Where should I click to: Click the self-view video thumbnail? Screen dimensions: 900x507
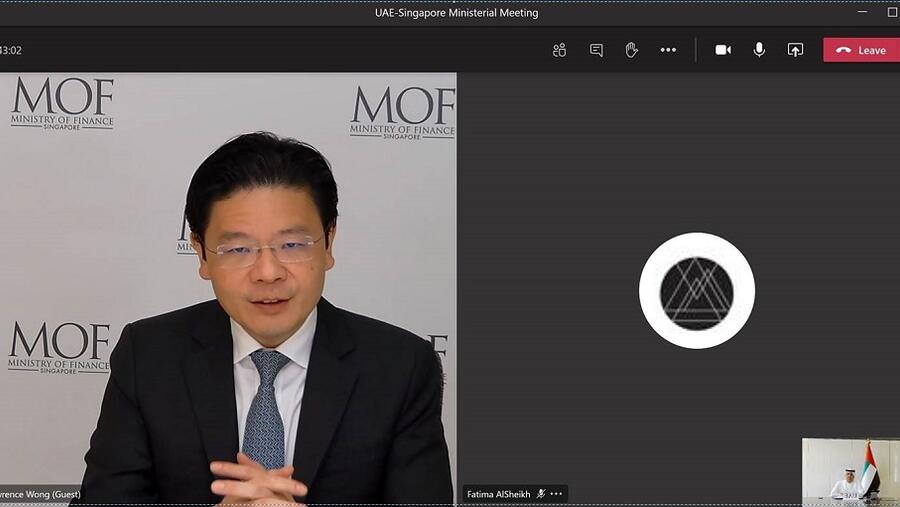tap(851, 472)
